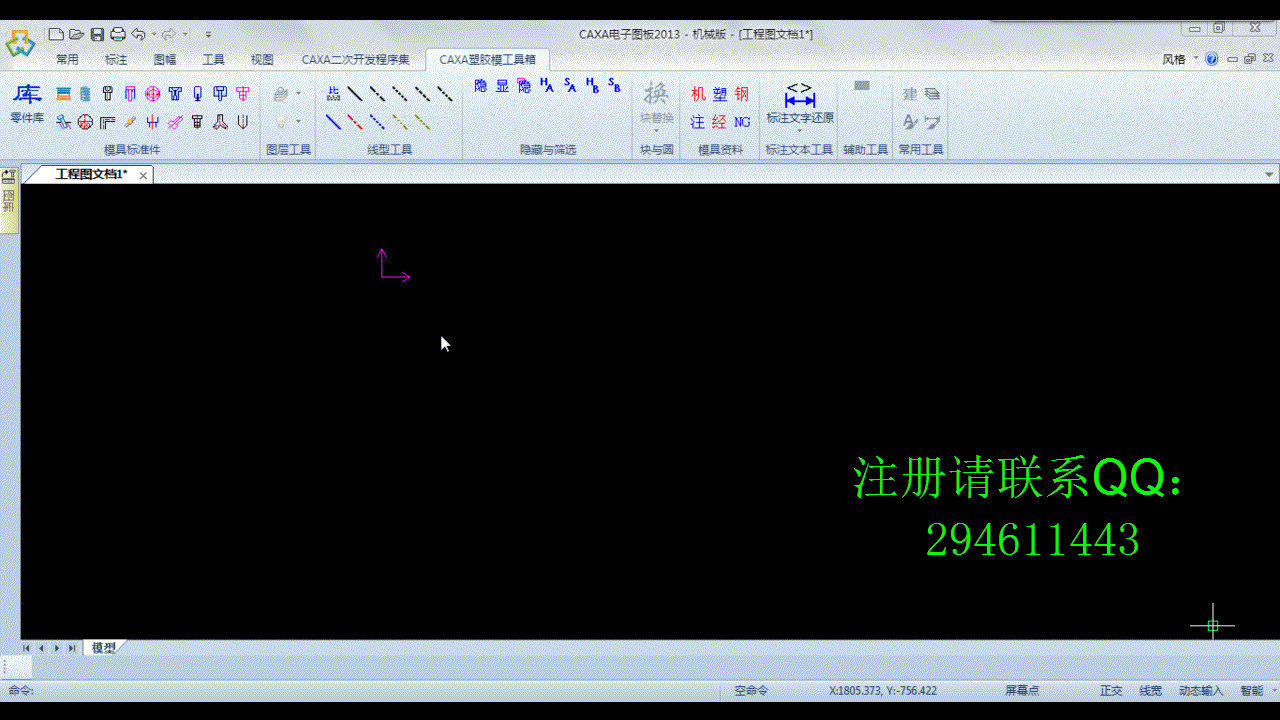Click the red 机 mold data icon

pyautogui.click(x=698, y=94)
